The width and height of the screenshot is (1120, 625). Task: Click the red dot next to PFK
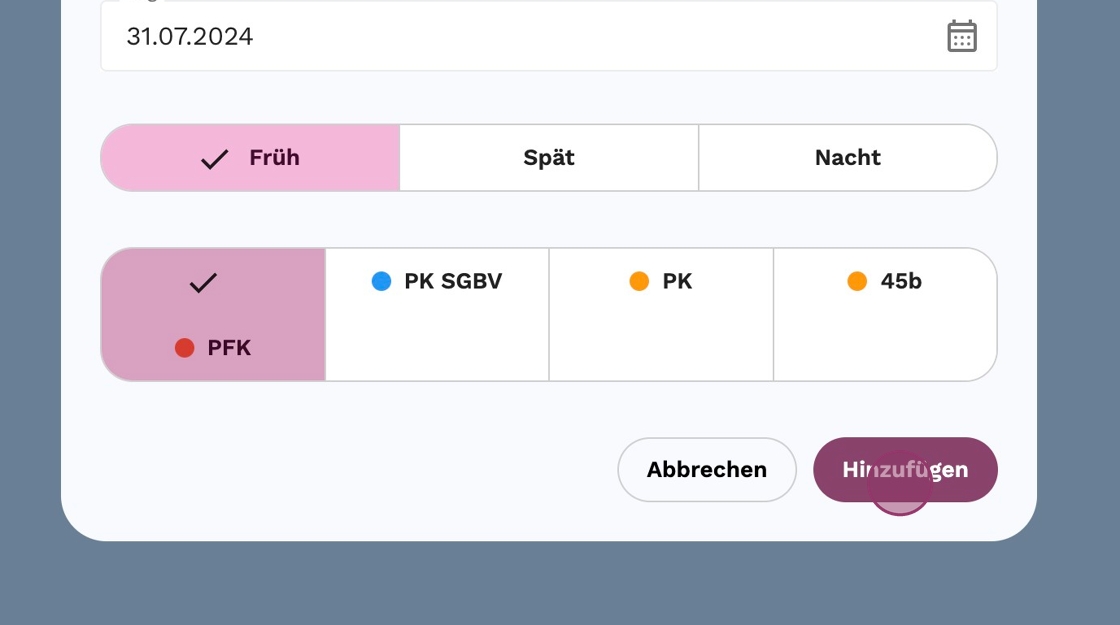tap(184, 348)
